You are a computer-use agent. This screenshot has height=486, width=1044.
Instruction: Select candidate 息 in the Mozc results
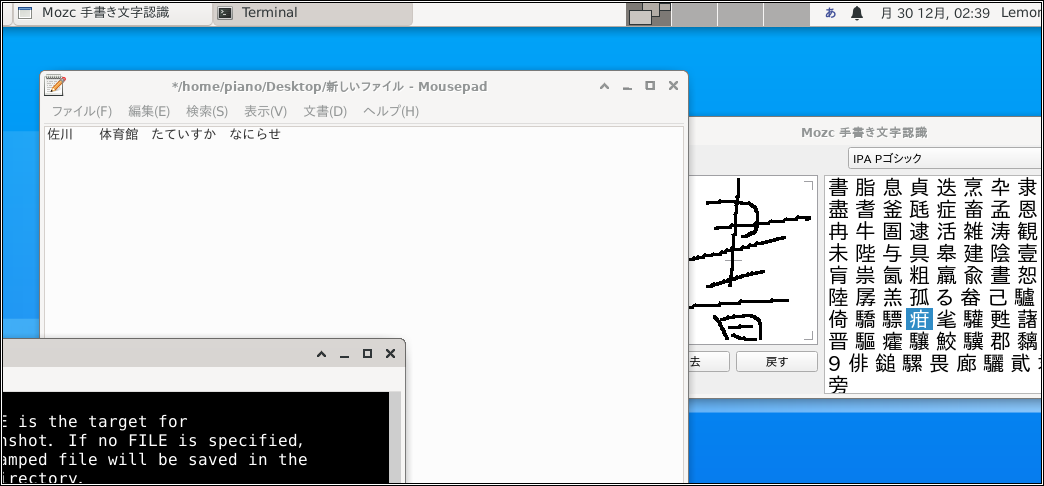[x=892, y=188]
